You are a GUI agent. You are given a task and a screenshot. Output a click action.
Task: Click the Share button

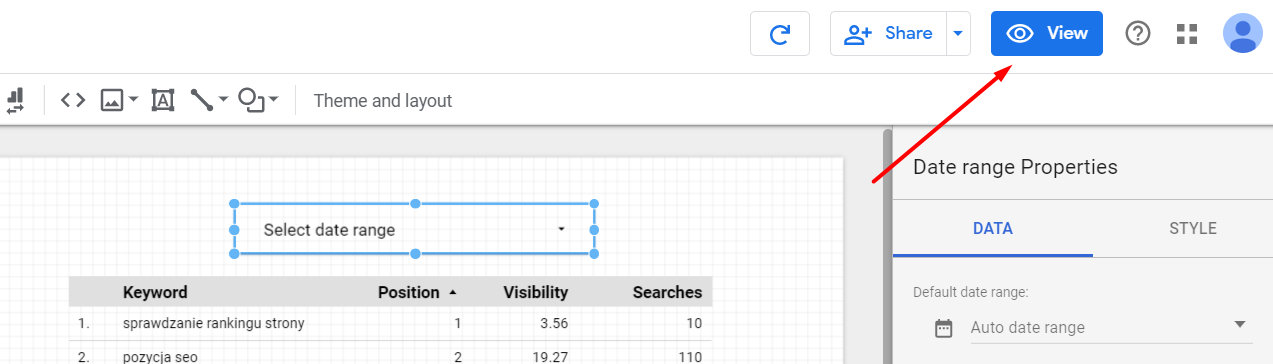pos(889,34)
